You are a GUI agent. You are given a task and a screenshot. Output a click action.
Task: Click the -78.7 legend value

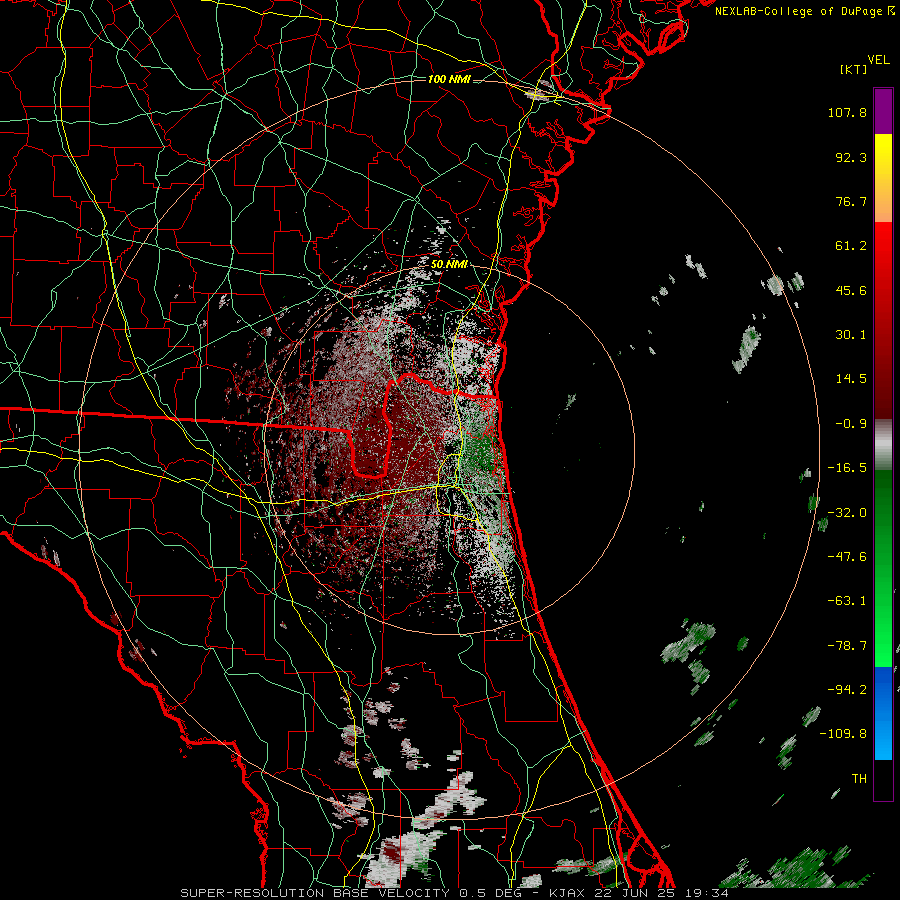847,646
